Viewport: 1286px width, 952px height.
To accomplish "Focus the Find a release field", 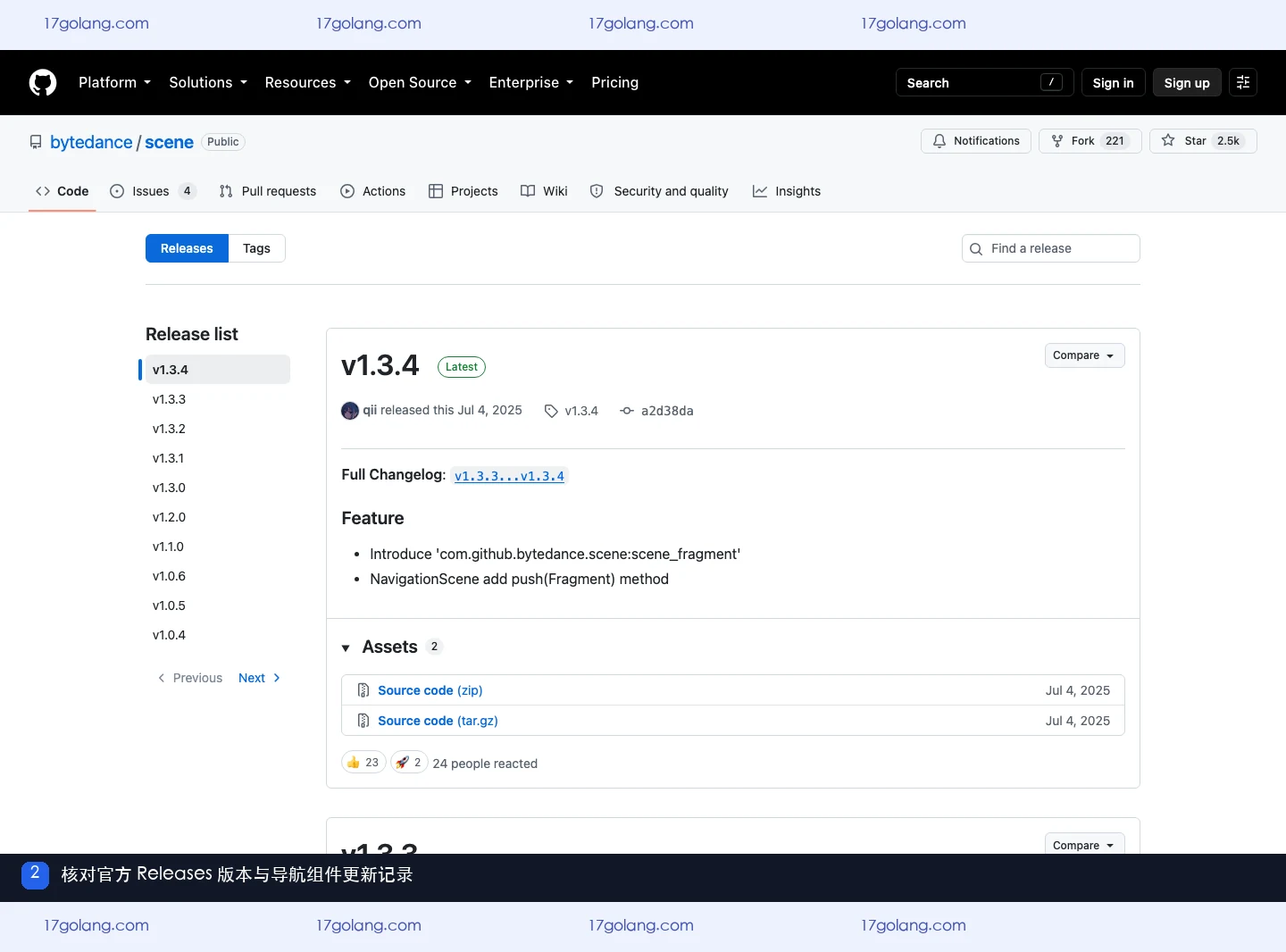I will click(1051, 248).
